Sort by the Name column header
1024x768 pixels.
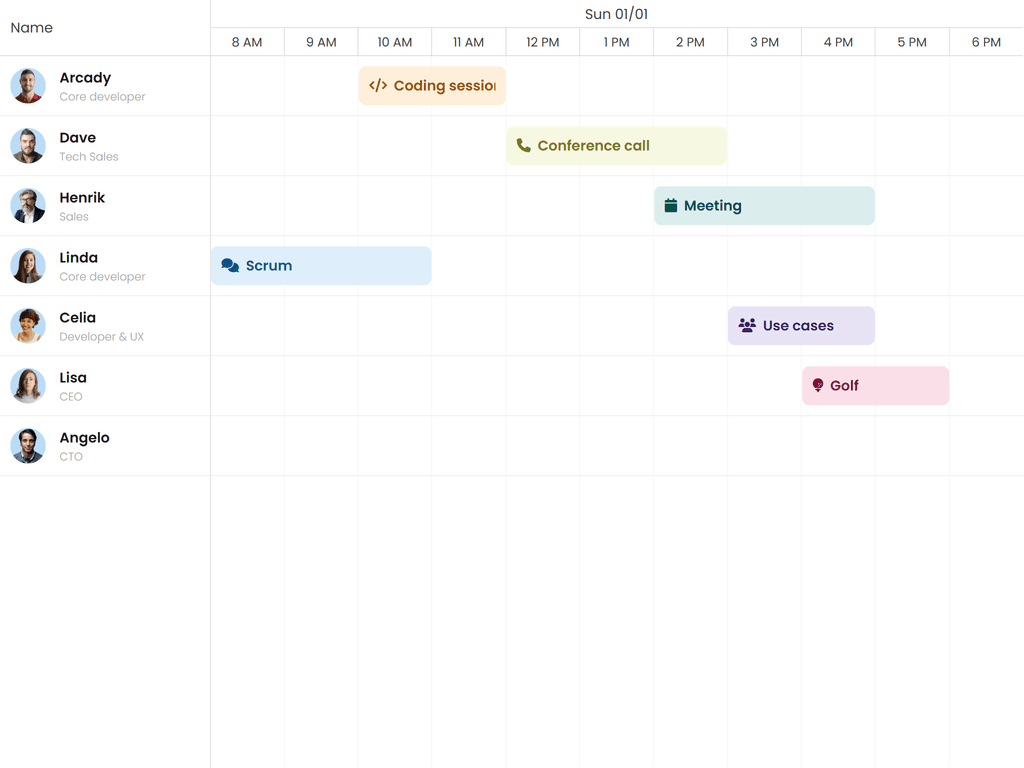coord(32,28)
